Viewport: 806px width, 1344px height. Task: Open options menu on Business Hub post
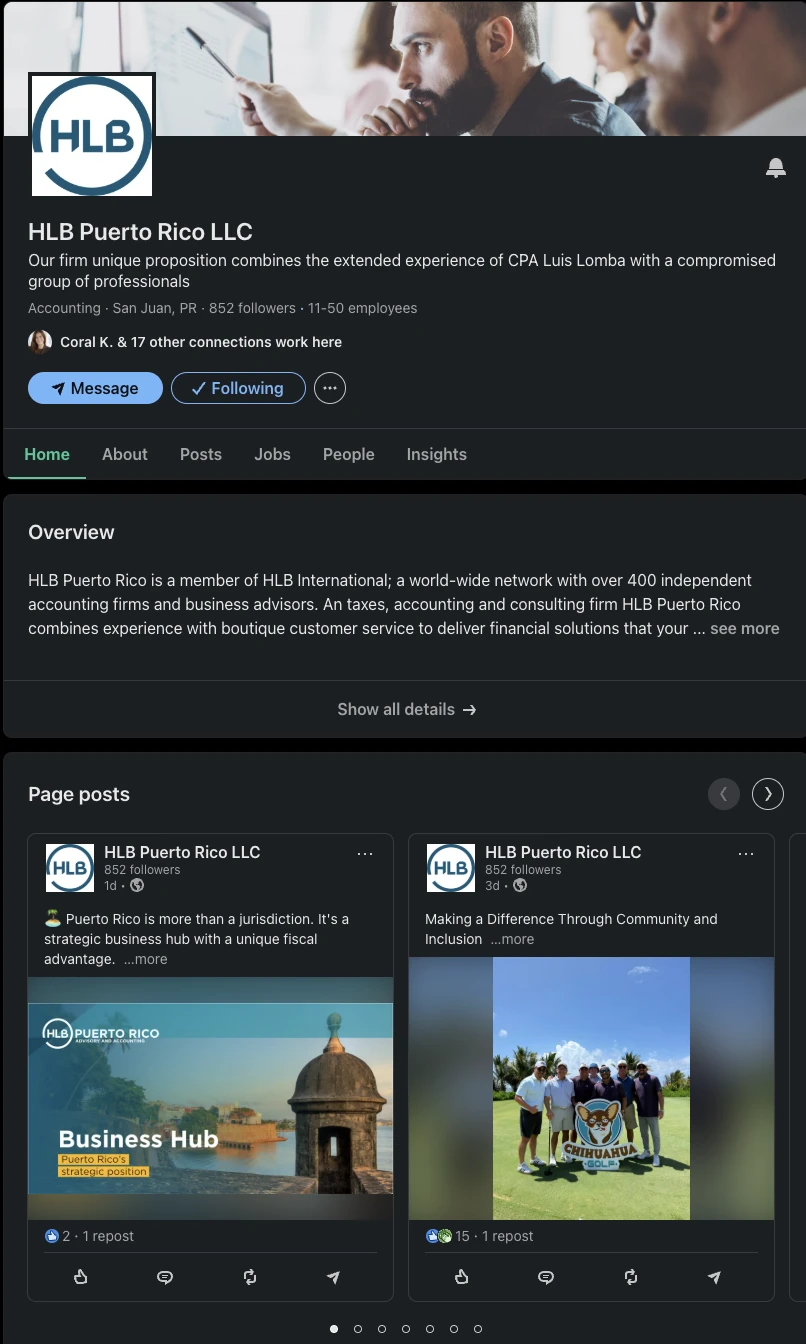(x=365, y=854)
